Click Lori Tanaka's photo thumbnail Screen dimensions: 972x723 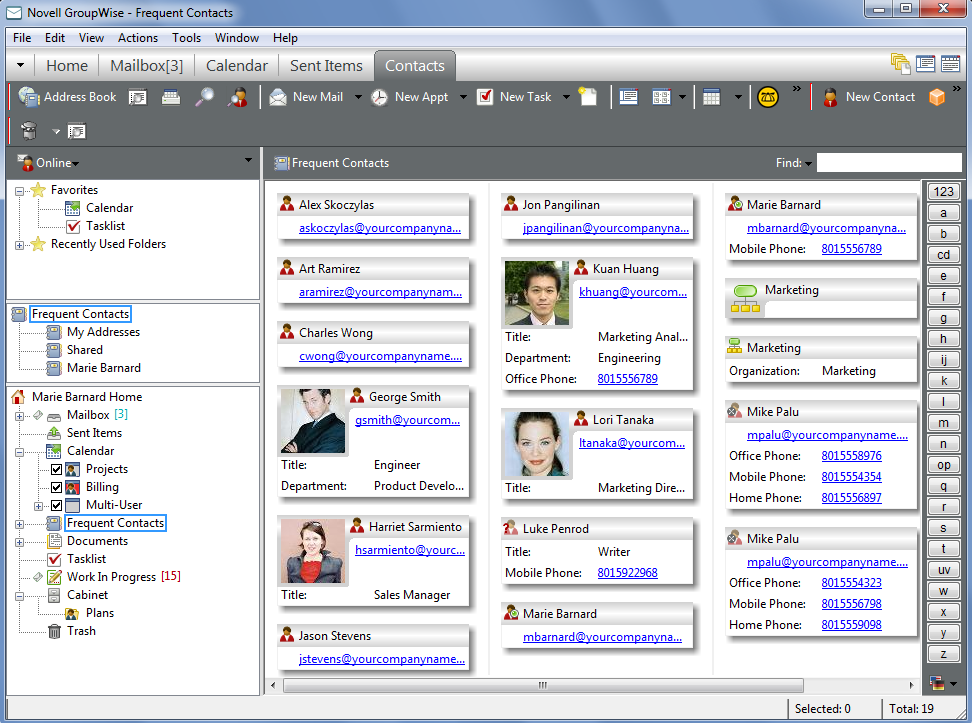(x=536, y=444)
